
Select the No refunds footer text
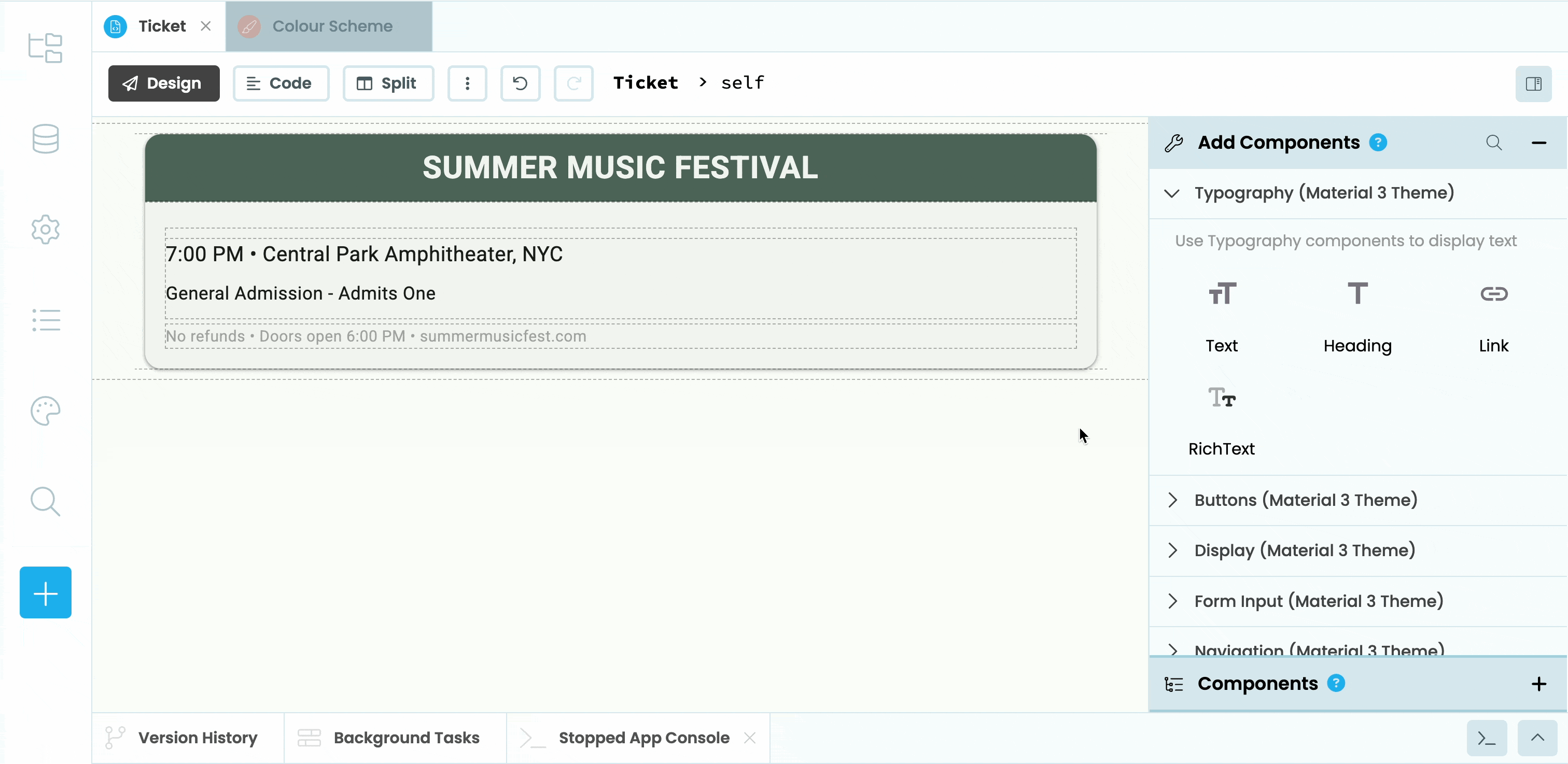(375, 336)
